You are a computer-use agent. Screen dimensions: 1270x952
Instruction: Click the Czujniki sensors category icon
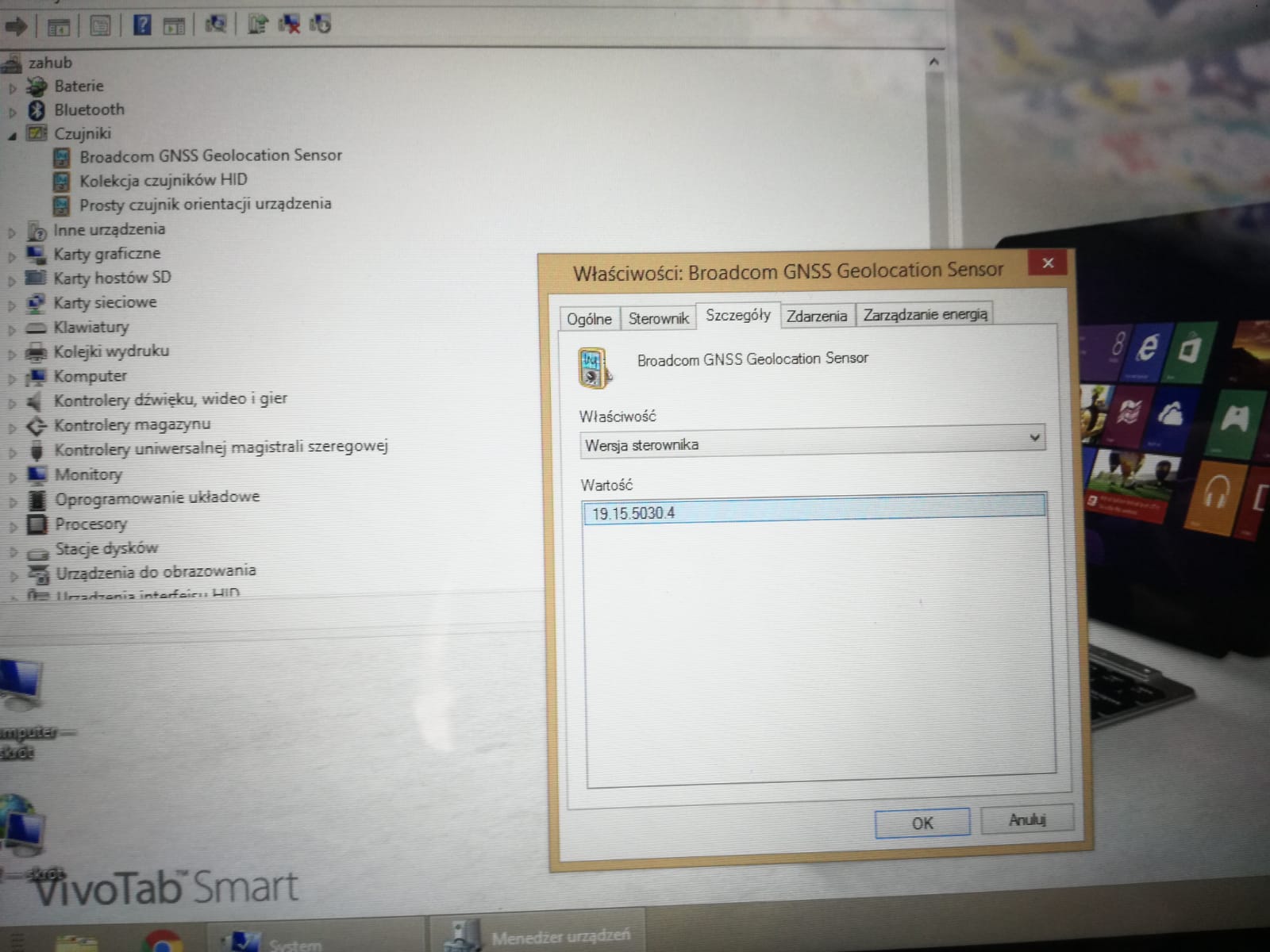[37, 133]
